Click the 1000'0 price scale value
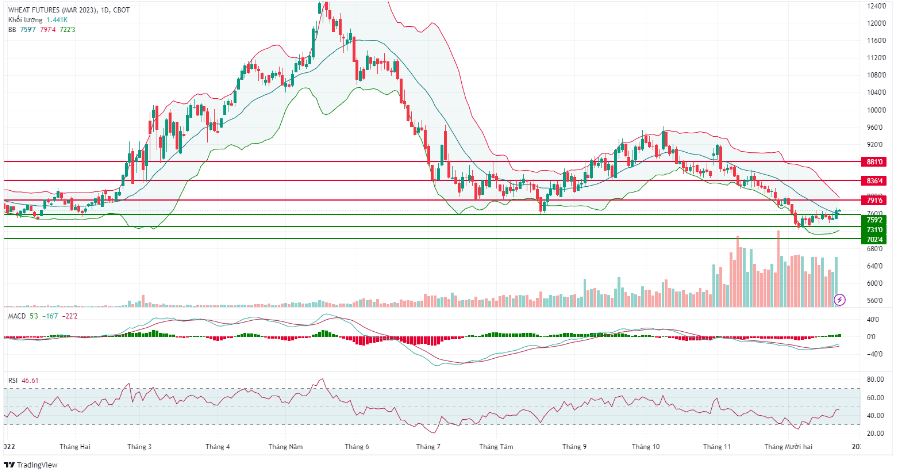Viewport: 904px width, 475px height. coord(876,110)
